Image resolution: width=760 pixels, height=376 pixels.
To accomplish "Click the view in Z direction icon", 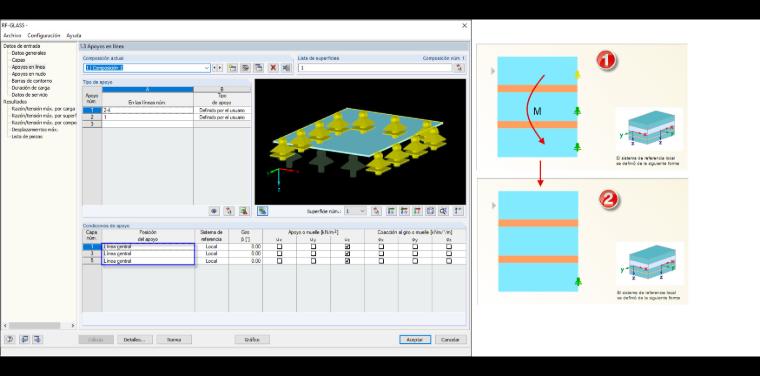I will (417, 211).
